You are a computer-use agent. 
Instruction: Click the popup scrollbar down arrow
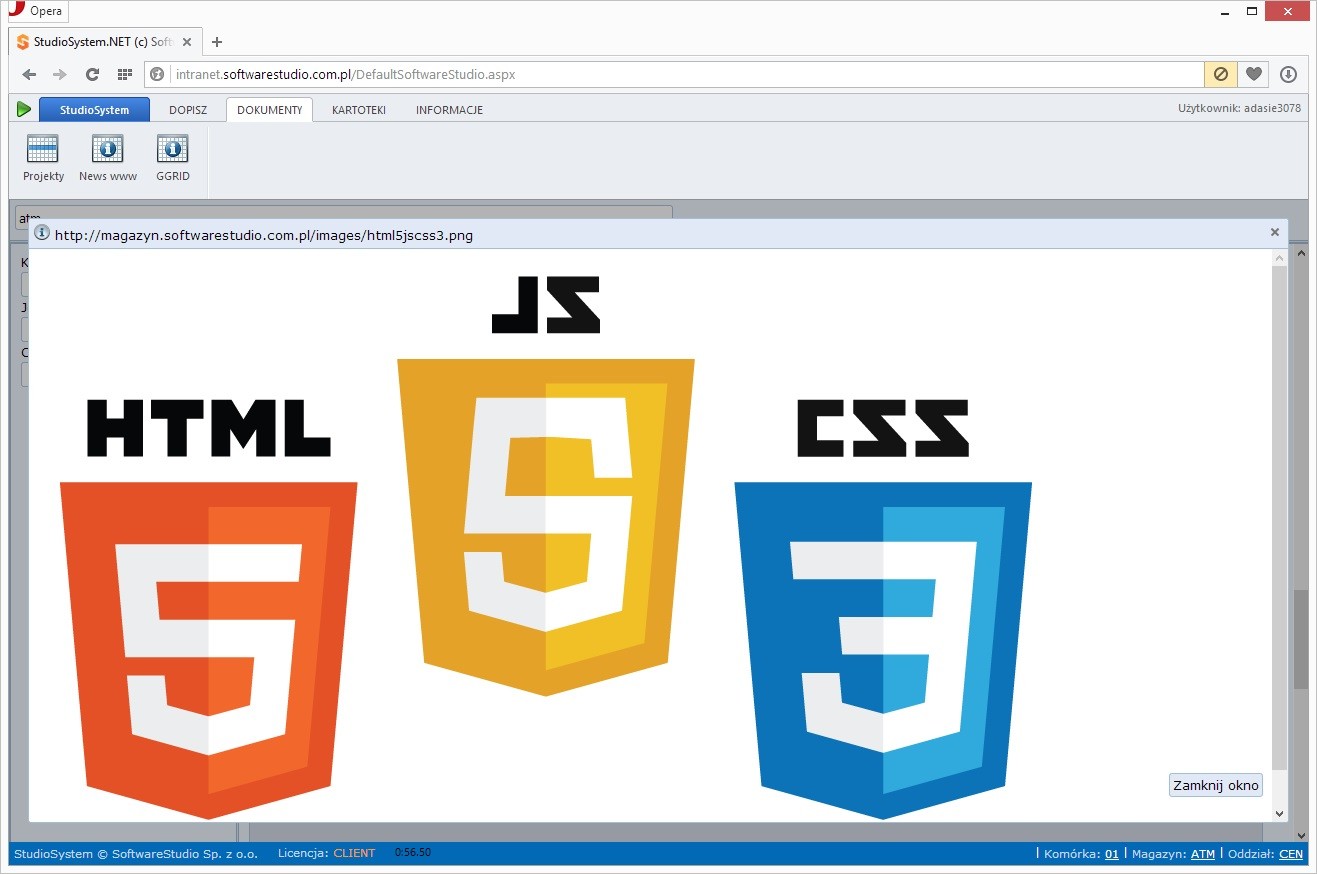[1279, 815]
